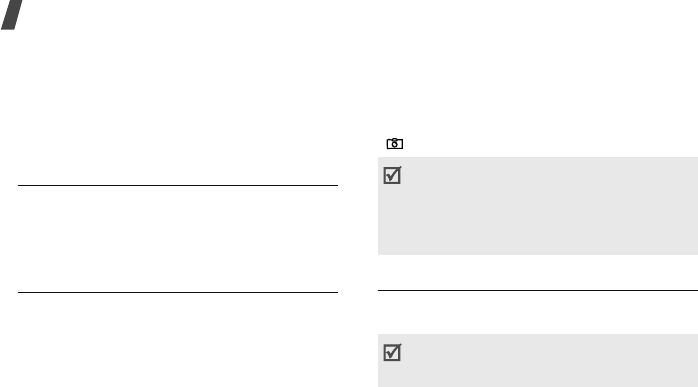Click the slanted dark header graphic

coord(12,15)
